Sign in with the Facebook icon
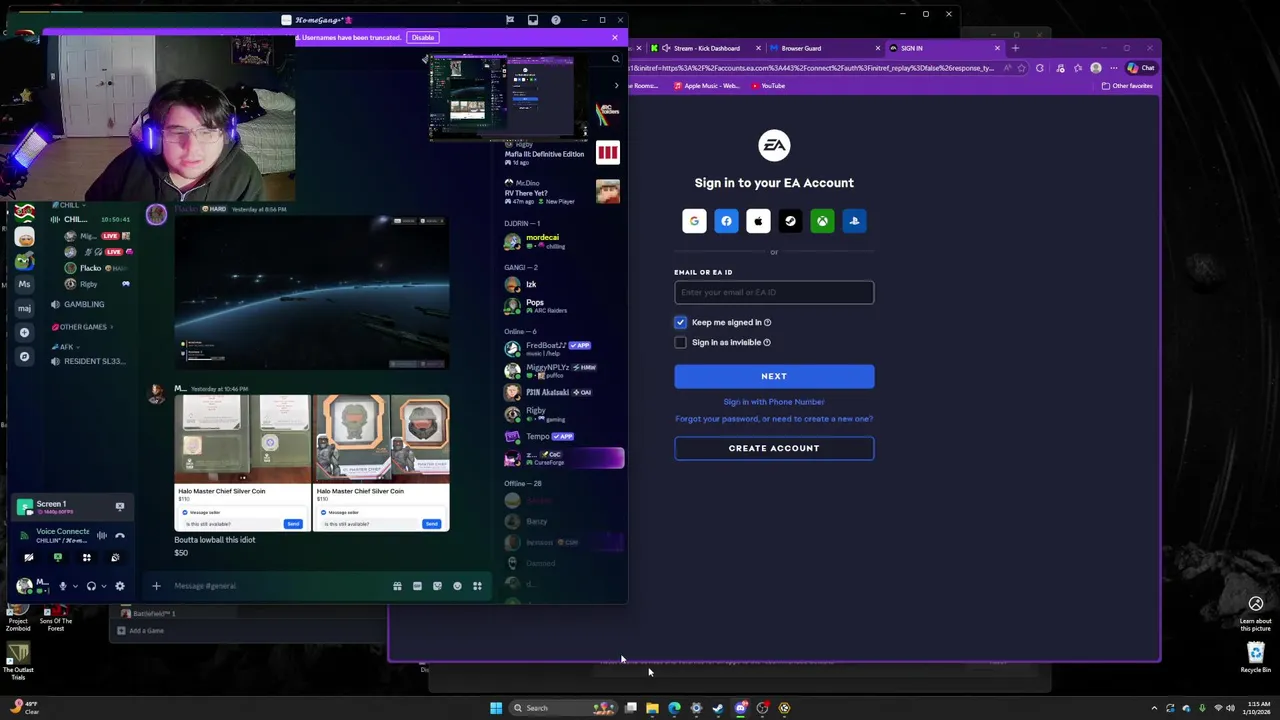 pyautogui.click(x=726, y=221)
